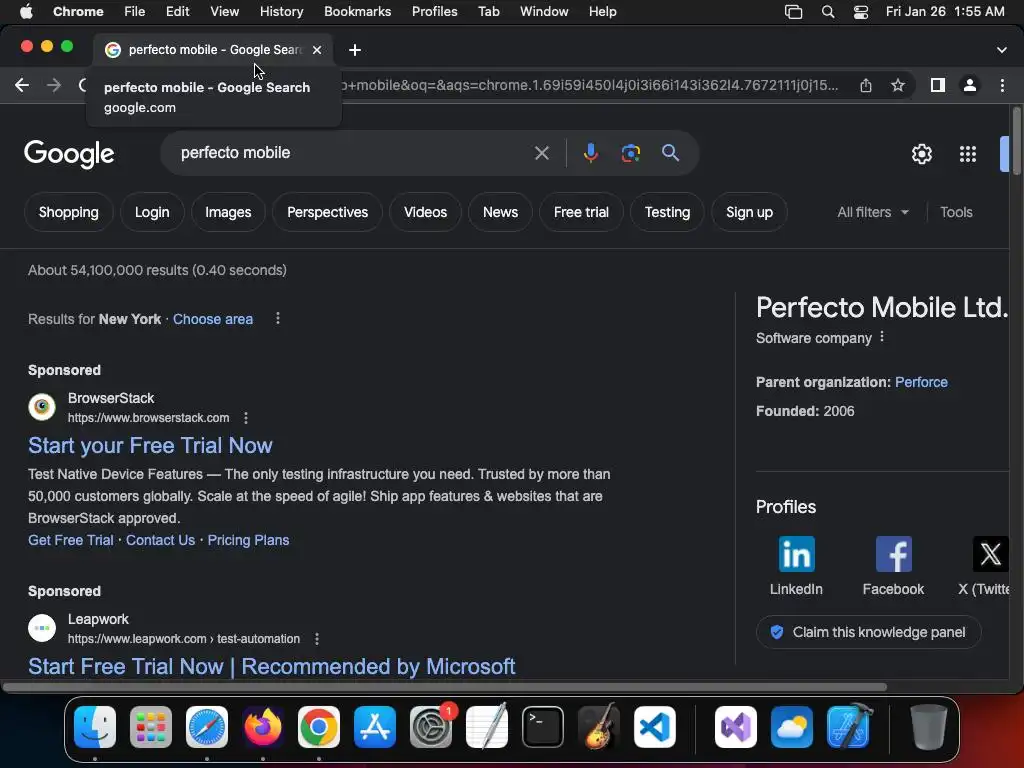Open Spotlight search in menu bar

(827, 12)
